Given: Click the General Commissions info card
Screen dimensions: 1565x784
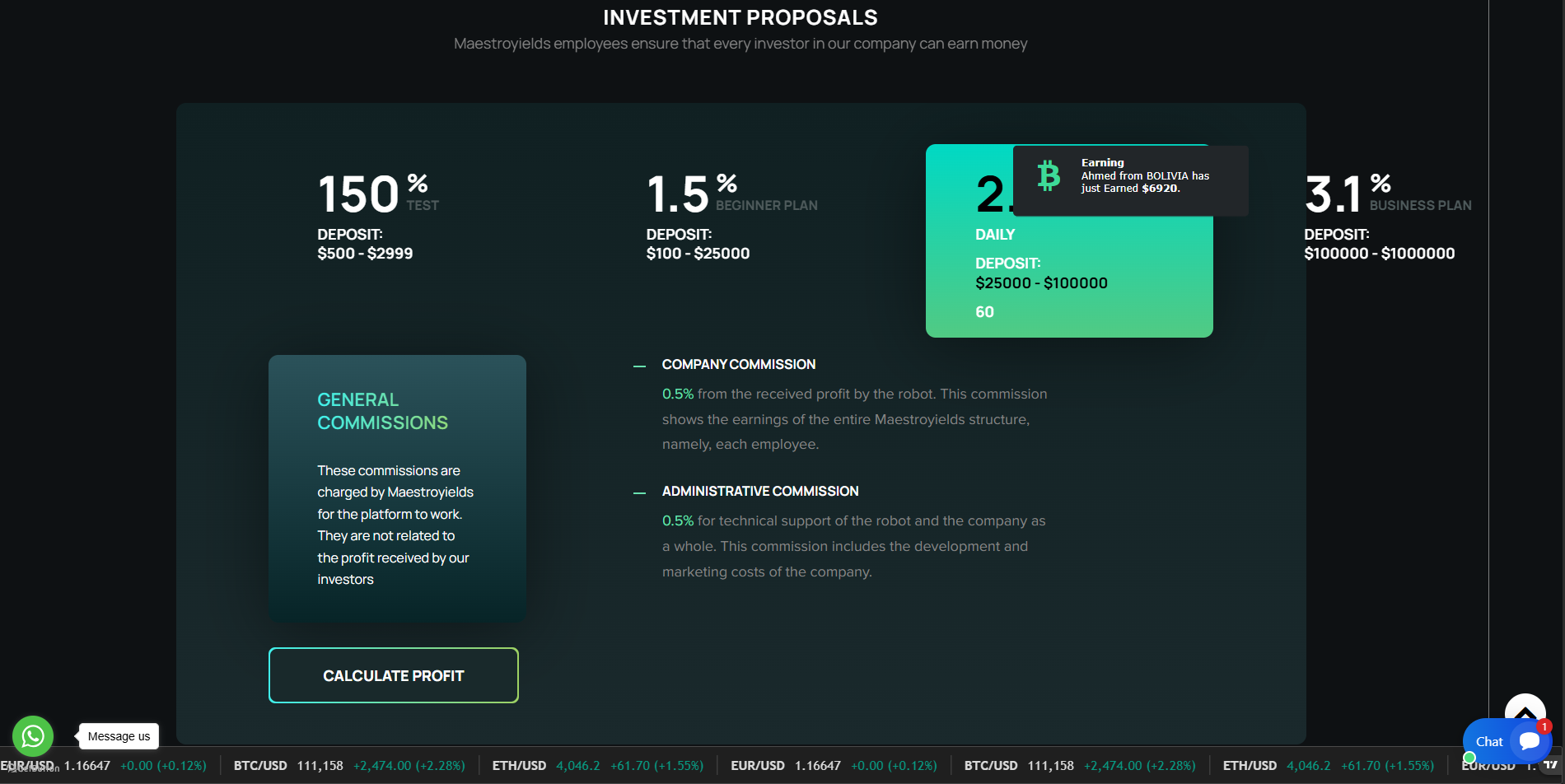Looking at the screenshot, I should click(x=397, y=488).
